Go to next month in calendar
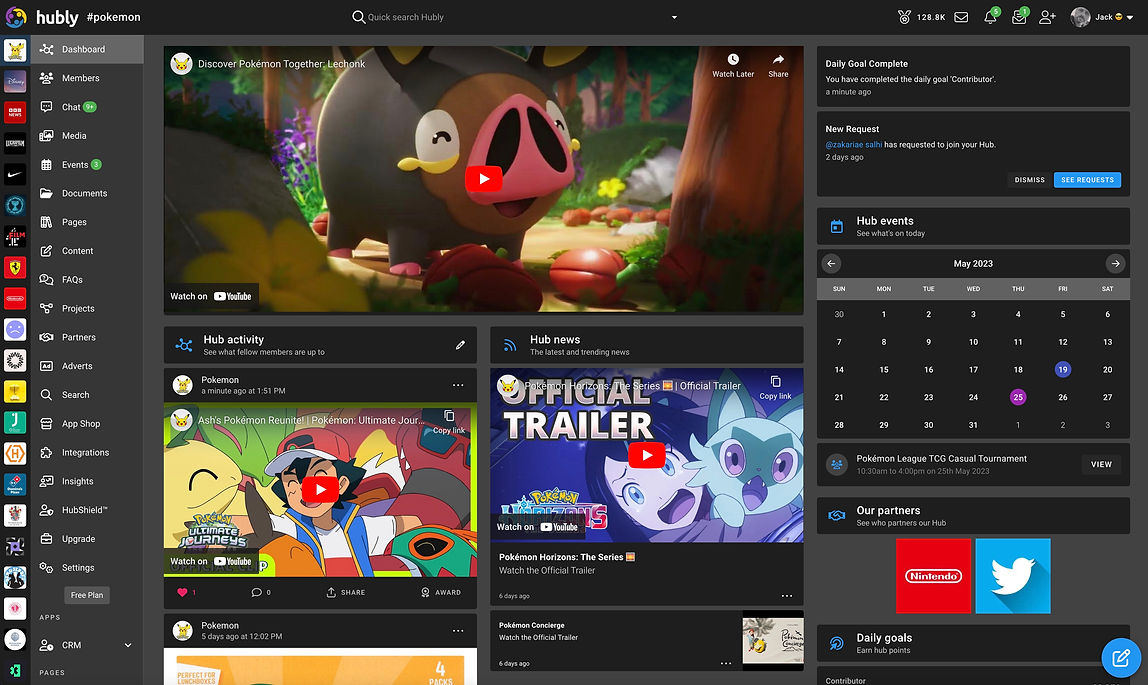1148x685 pixels. click(x=1115, y=263)
